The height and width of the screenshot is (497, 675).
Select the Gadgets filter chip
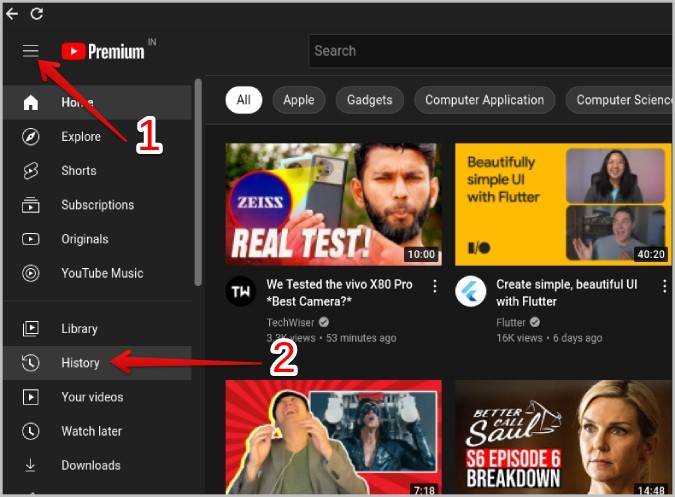[370, 100]
